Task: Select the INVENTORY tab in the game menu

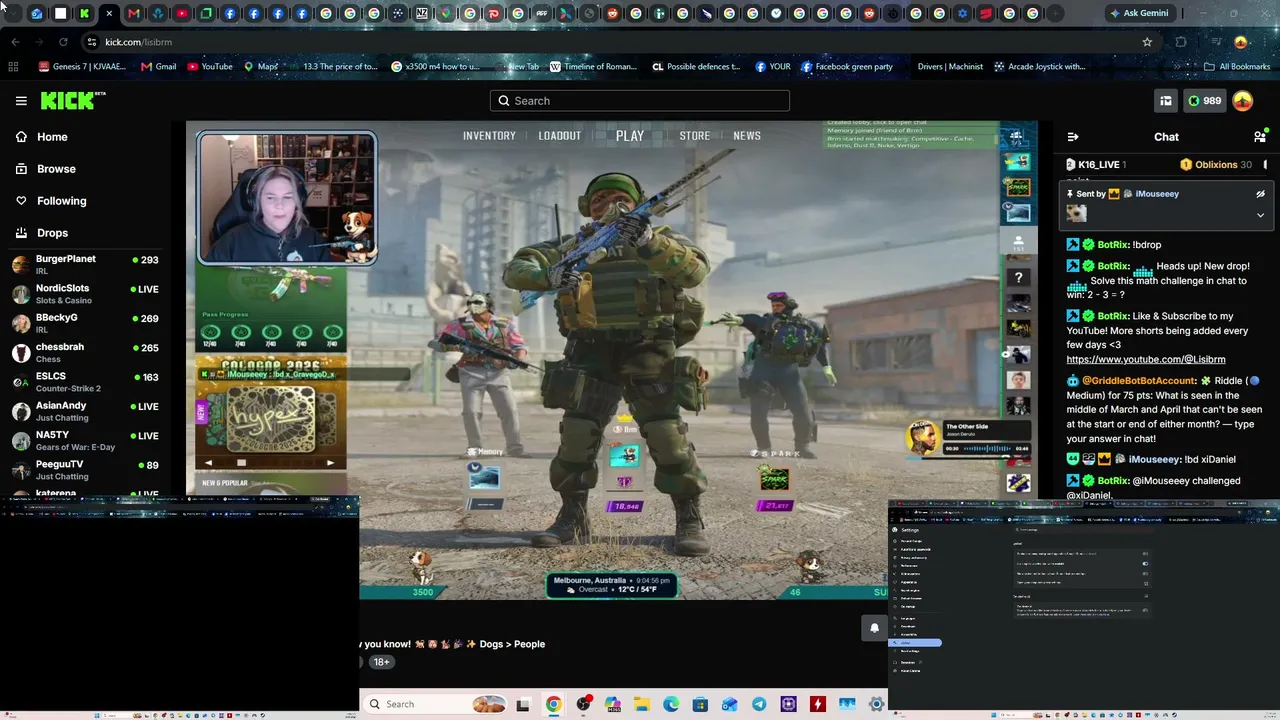Action: [x=489, y=136]
